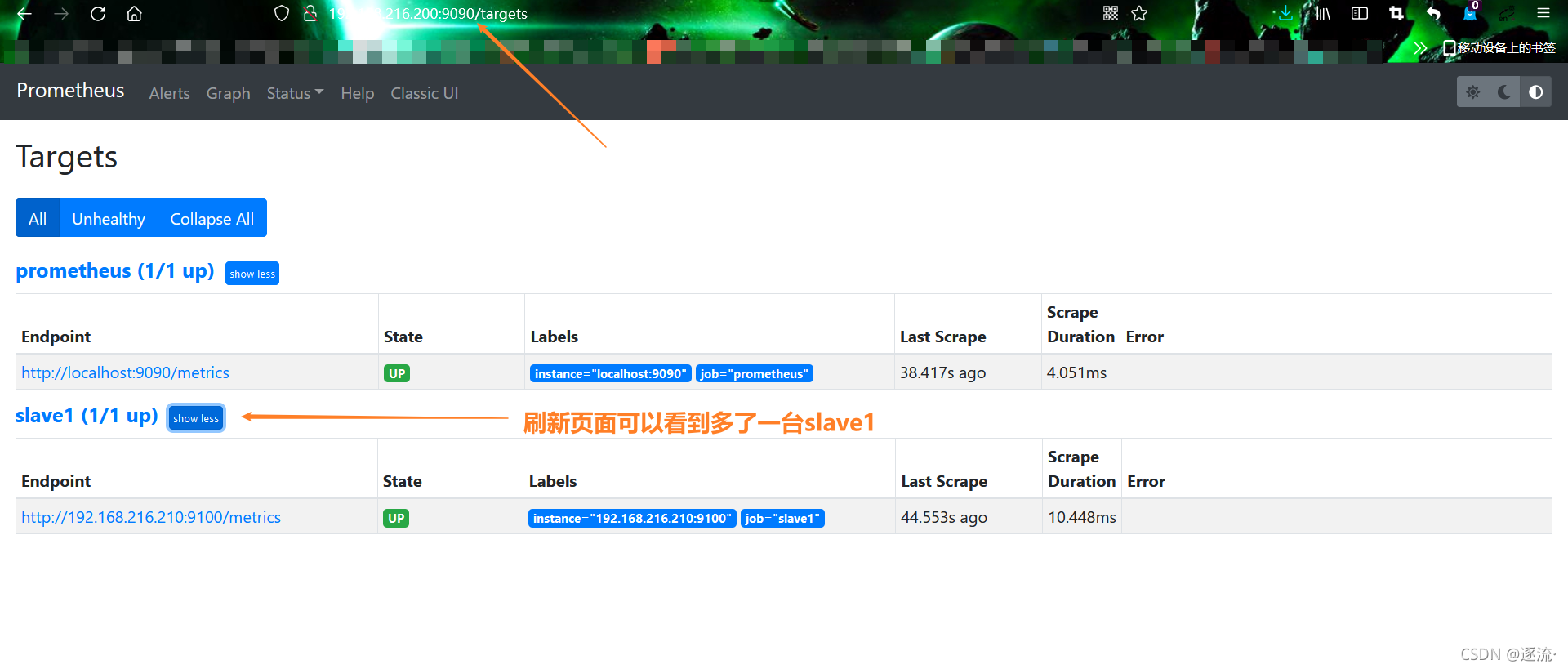Click the Prometheus brand link

coord(70,91)
